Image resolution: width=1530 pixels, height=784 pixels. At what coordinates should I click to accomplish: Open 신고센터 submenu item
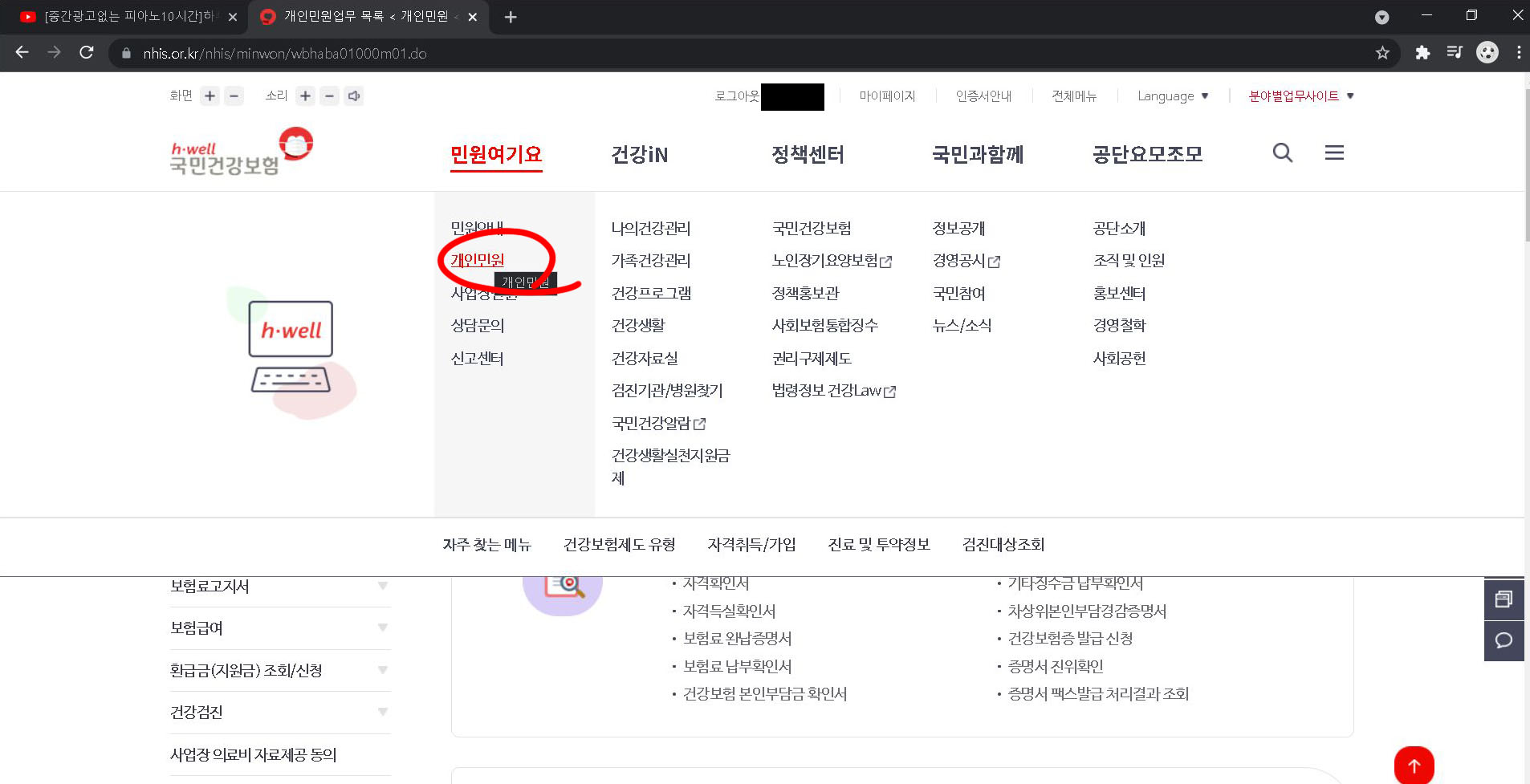pyautogui.click(x=478, y=358)
